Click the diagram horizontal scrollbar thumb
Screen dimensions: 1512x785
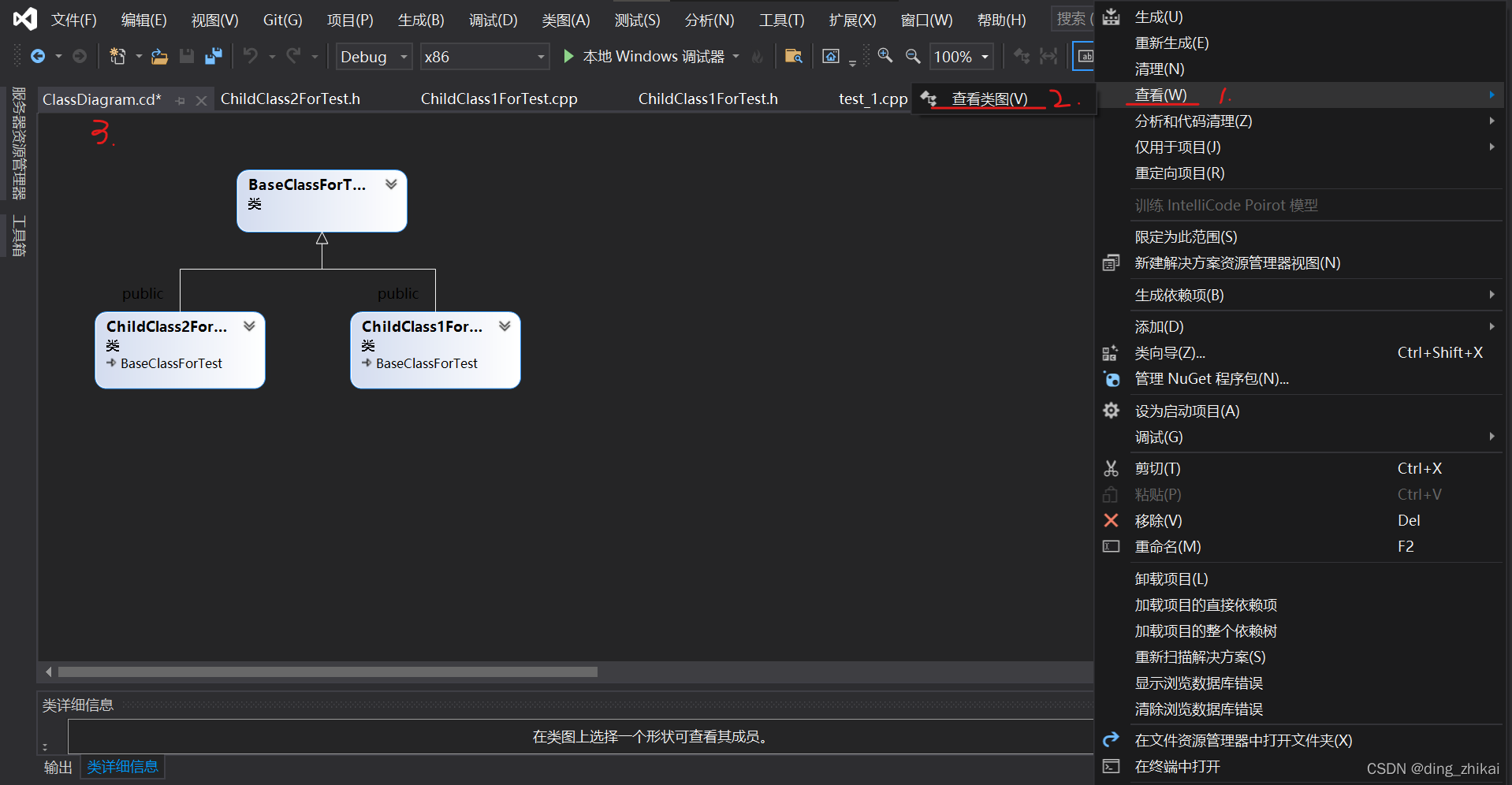[328, 672]
